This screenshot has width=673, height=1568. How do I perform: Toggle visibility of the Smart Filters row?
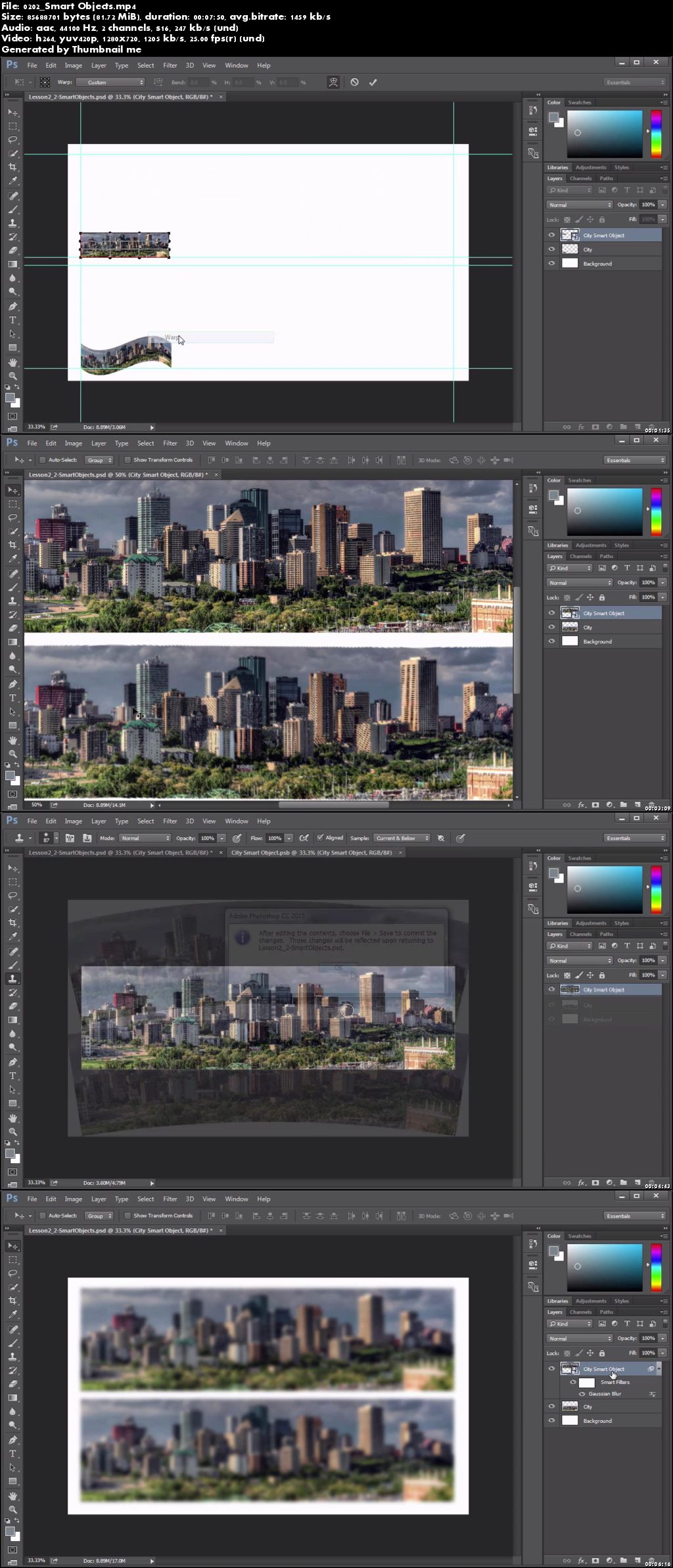tap(573, 1382)
